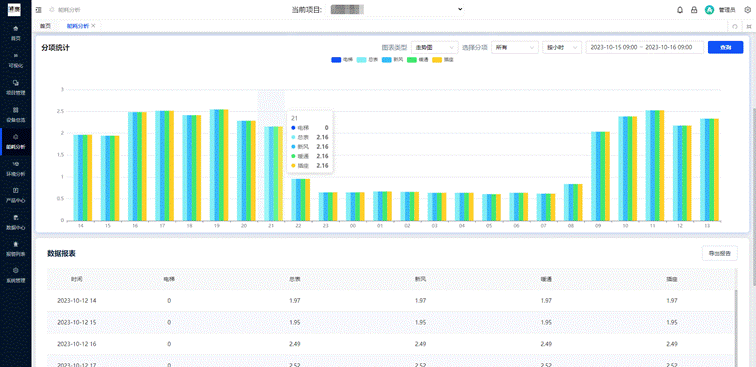The width and height of the screenshot is (756, 367).
Task: Click the bar group for hour 14
Action: click(82, 177)
